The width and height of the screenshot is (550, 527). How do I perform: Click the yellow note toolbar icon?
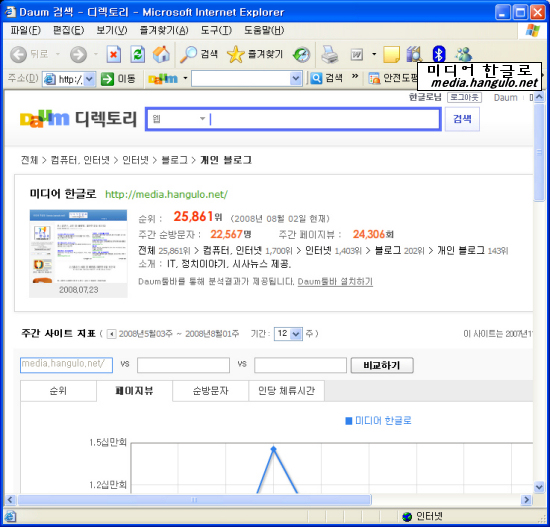[391, 54]
